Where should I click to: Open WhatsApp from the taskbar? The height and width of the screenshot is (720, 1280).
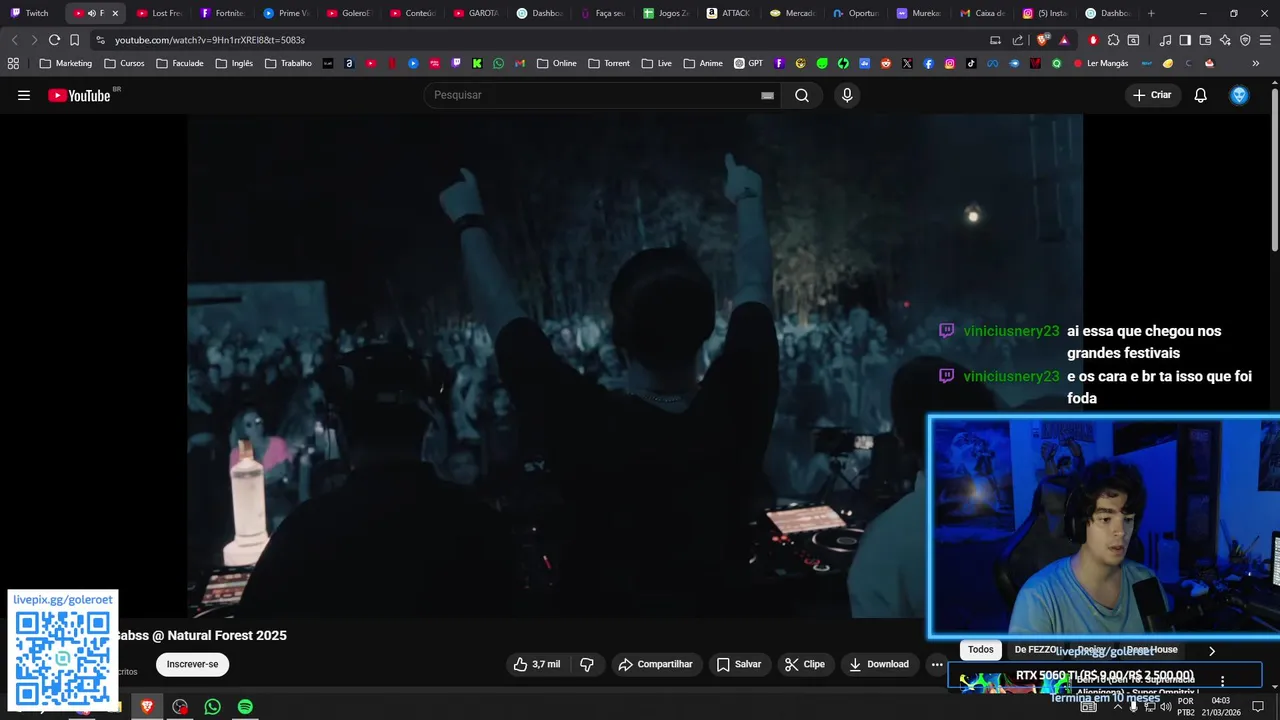[x=212, y=706]
